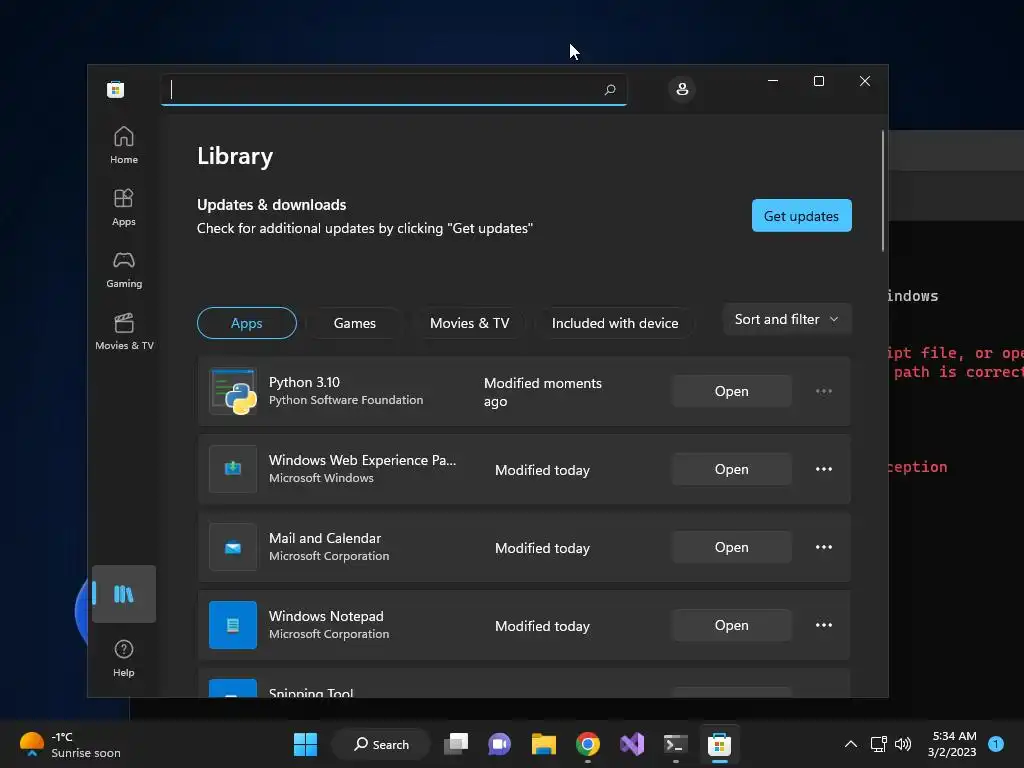
Task: Click Get updates button
Action: (801, 216)
